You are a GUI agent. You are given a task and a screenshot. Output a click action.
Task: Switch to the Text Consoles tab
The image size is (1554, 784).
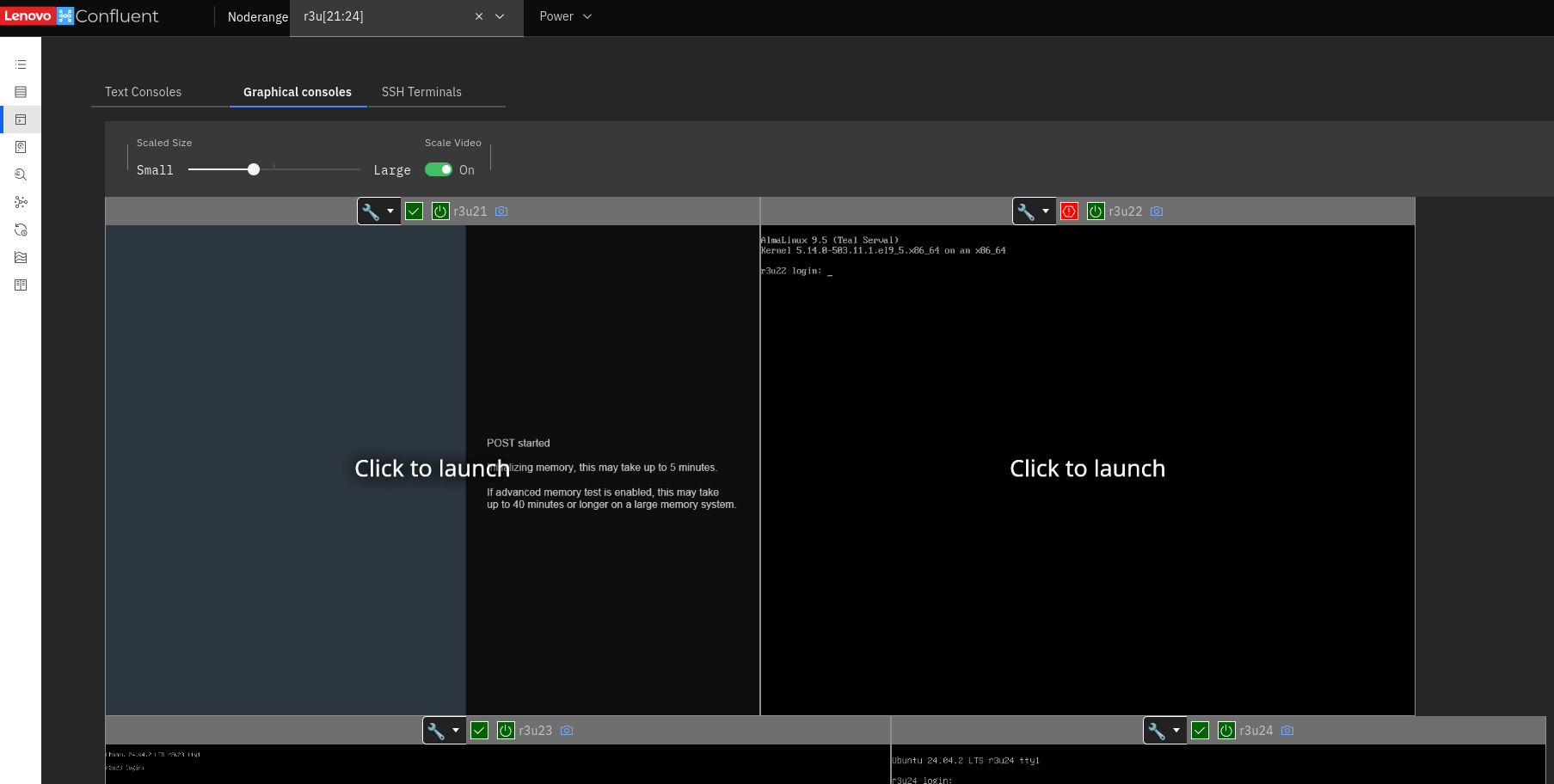(143, 92)
